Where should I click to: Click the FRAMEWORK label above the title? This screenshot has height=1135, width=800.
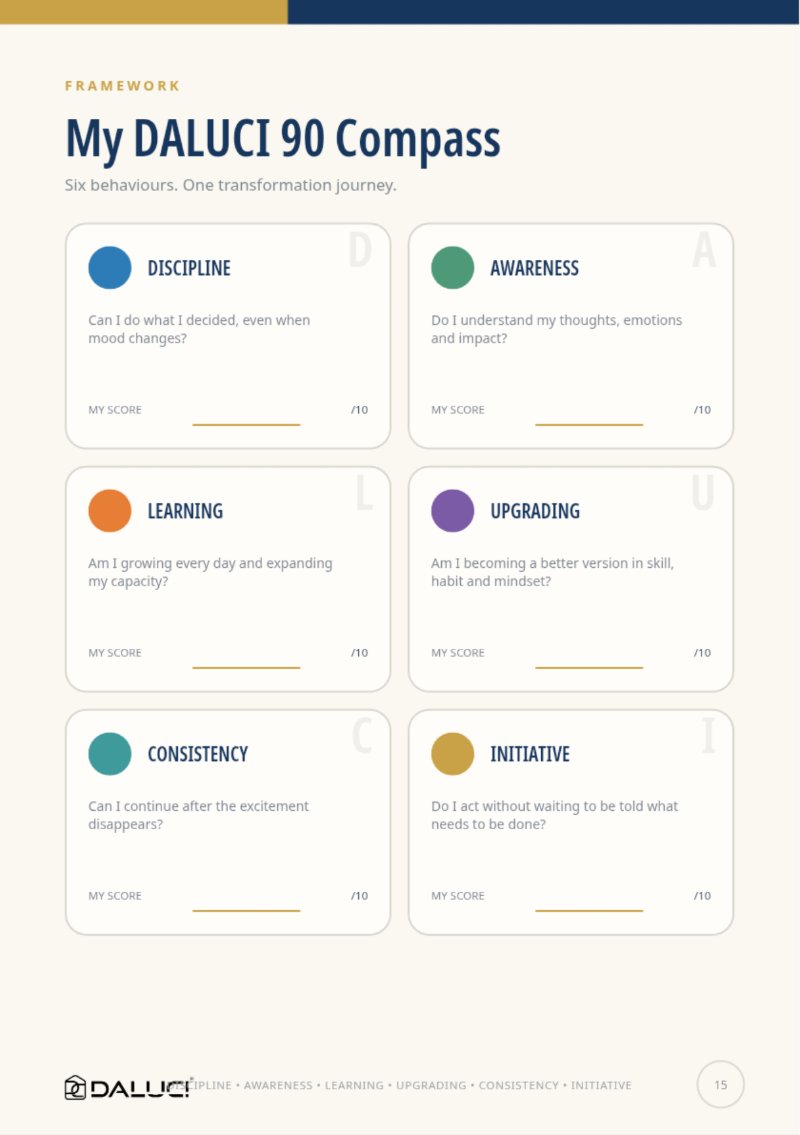[x=122, y=86]
